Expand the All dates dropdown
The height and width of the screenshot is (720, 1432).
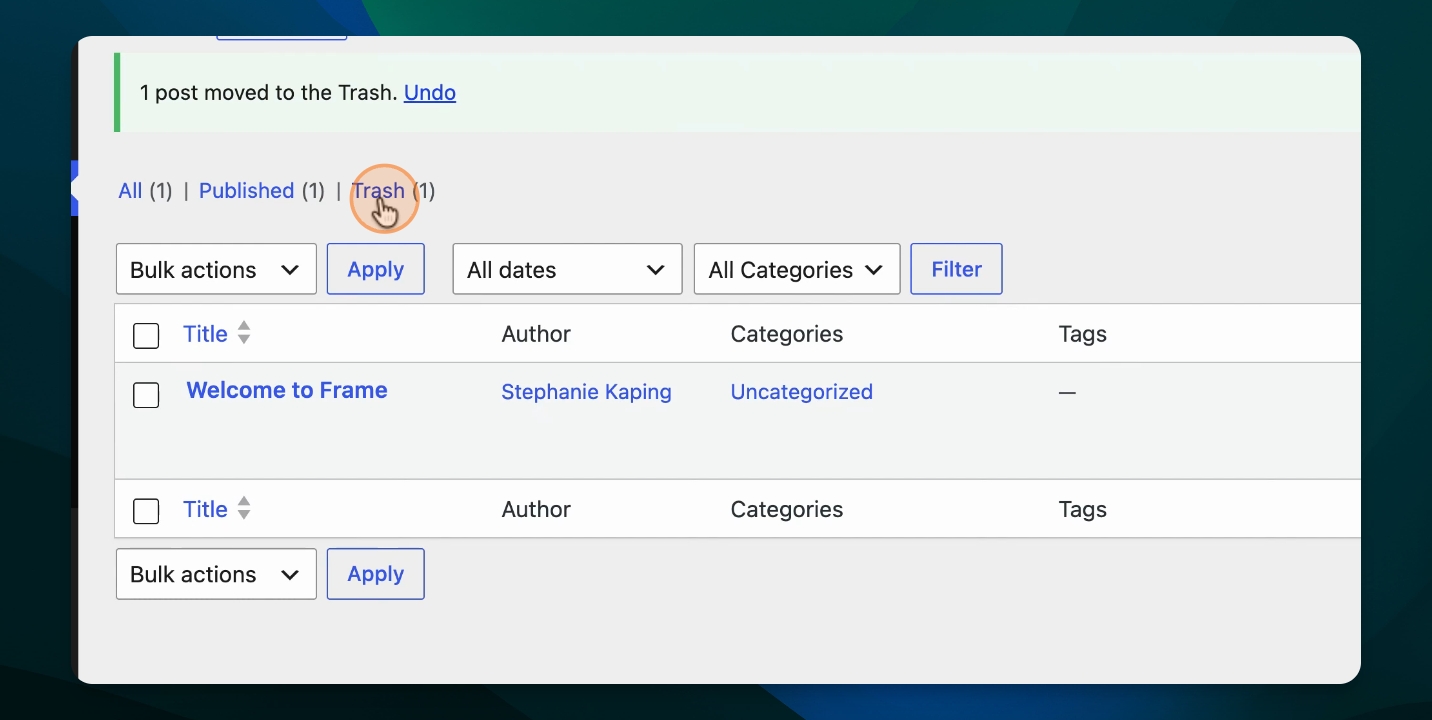[x=567, y=269]
